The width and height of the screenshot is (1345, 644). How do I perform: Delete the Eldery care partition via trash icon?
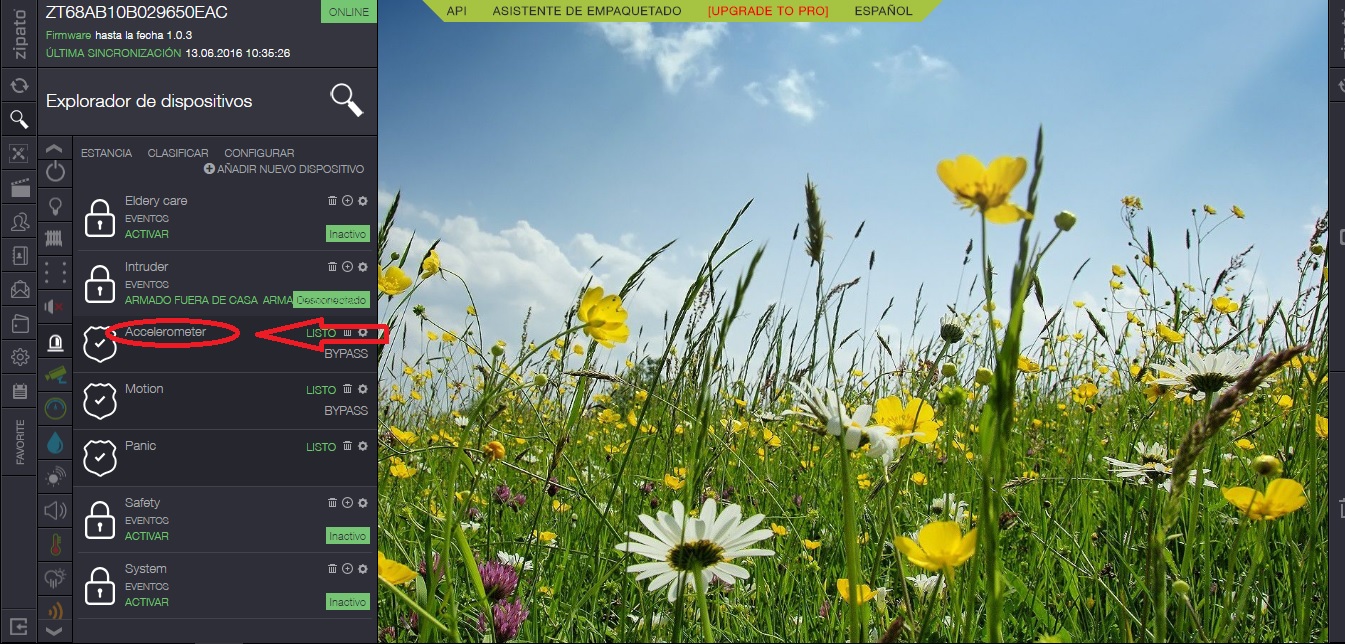[332, 201]
